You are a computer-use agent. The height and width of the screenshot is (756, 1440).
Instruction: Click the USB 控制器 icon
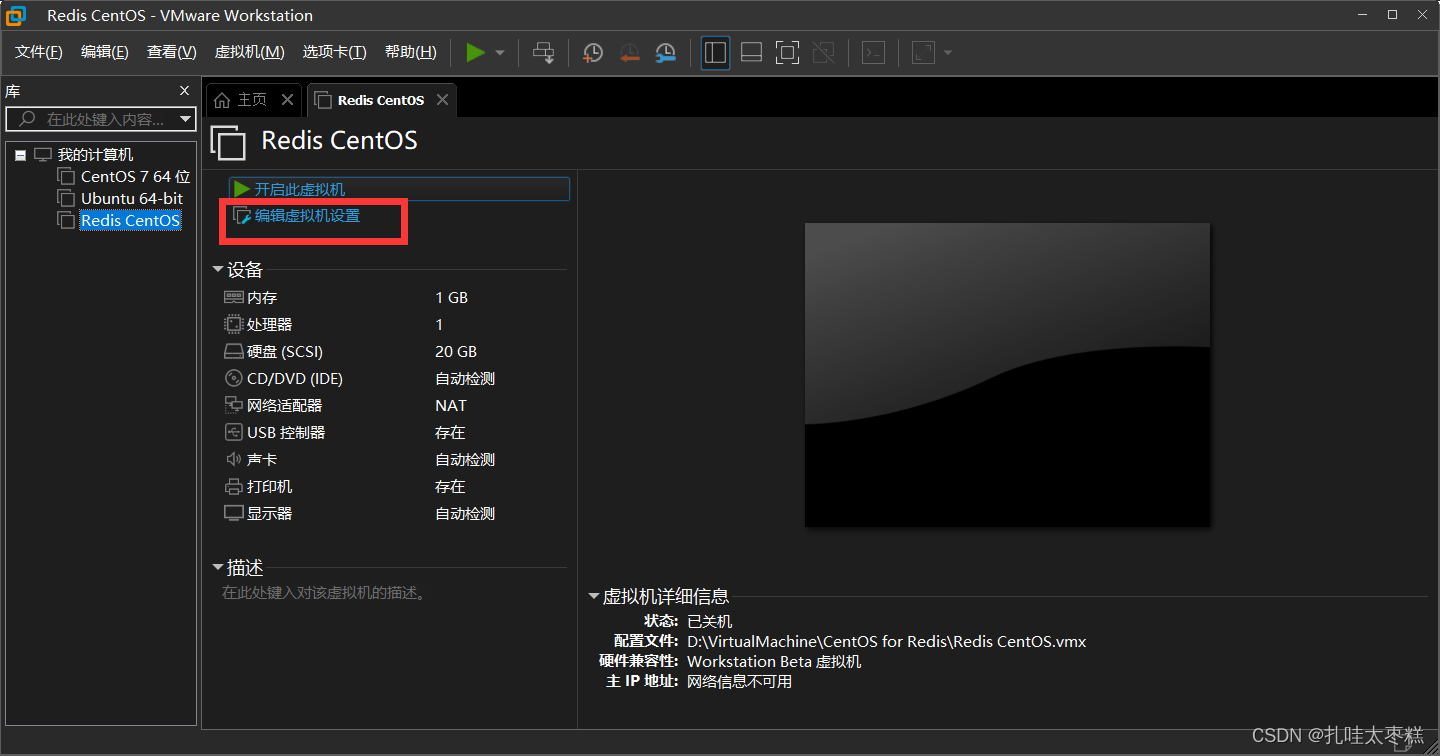234,433
